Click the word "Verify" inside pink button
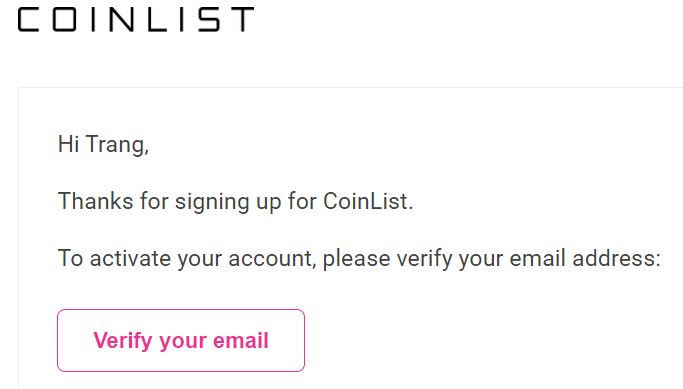Viewport: 683px width, 389px height. tap(122, 341)
